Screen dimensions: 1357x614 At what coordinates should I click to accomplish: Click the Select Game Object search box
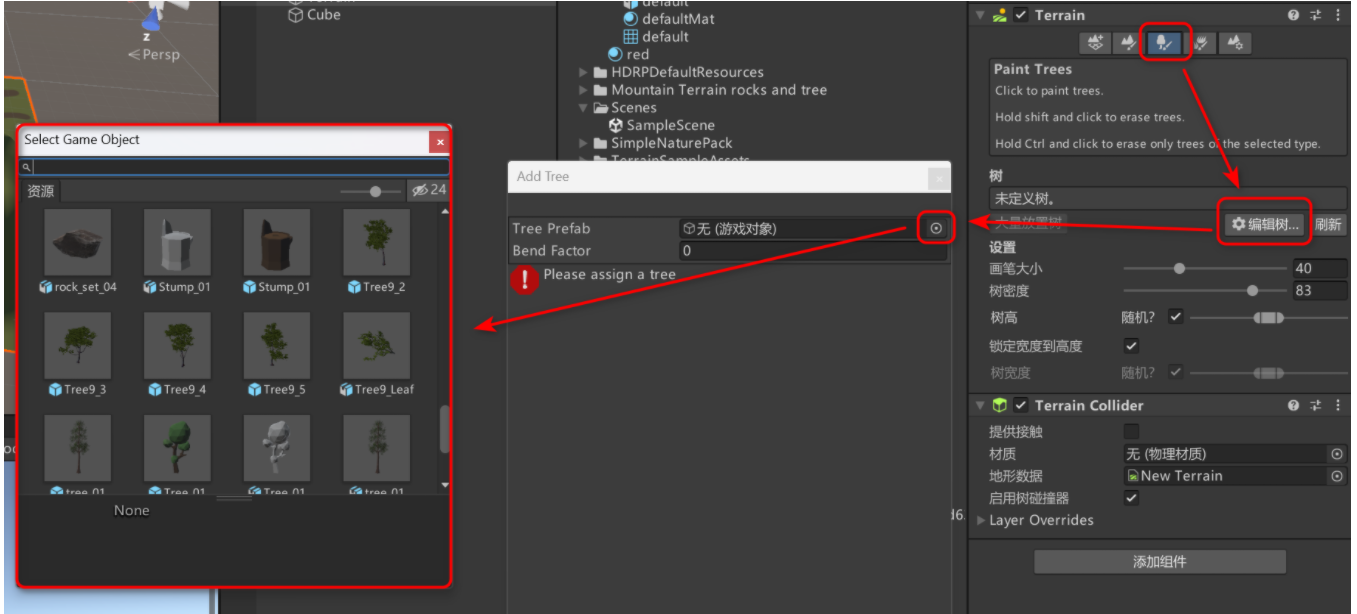point(235,167)
